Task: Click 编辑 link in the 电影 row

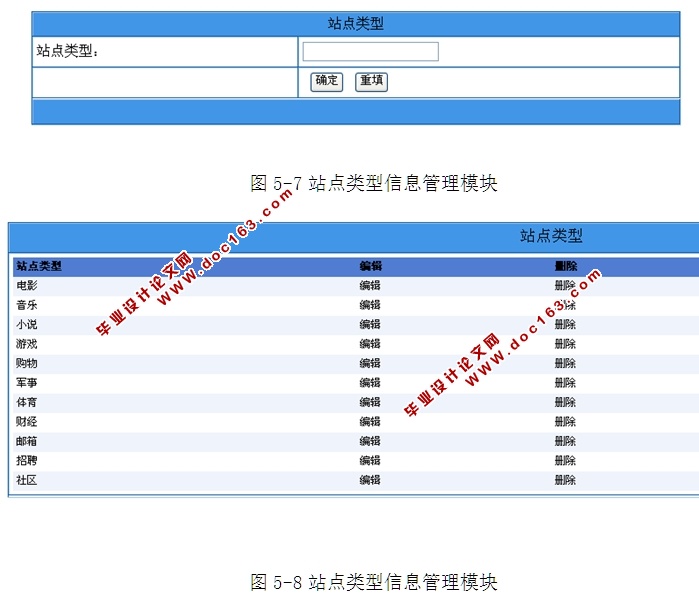Action: [x=370, y=285]
